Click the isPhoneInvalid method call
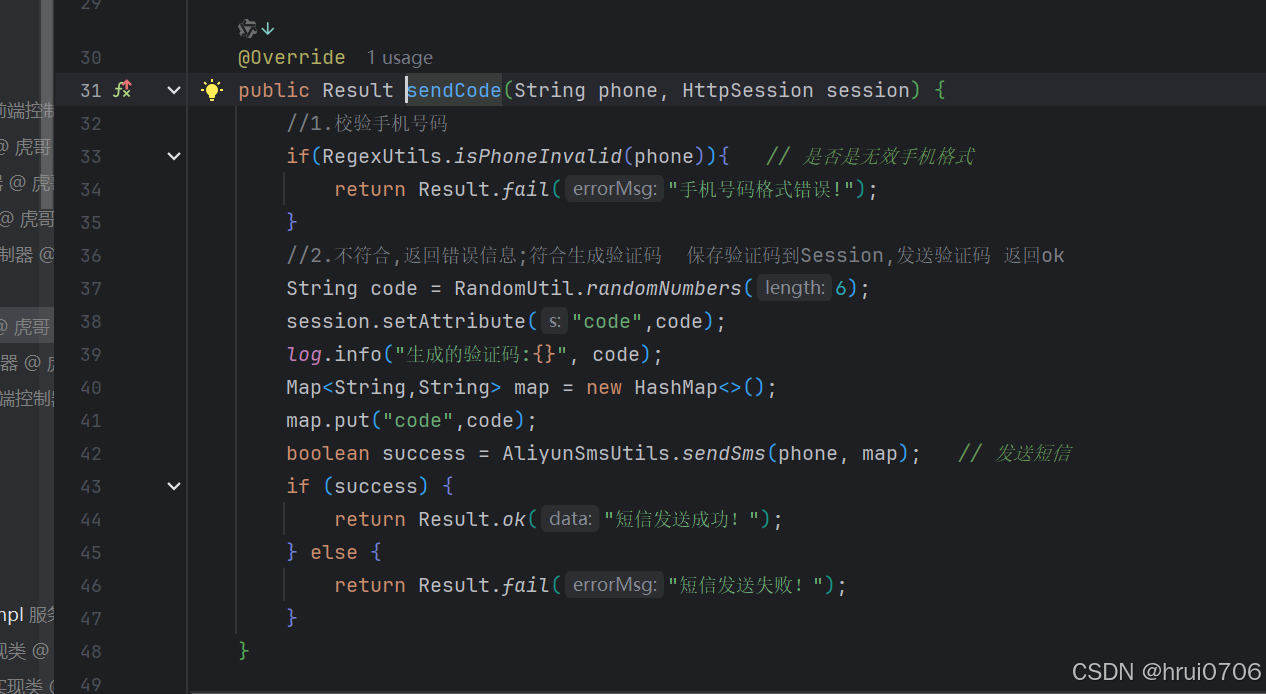The height and width of the screenshot is (694, 1266). tap(538, 156)
